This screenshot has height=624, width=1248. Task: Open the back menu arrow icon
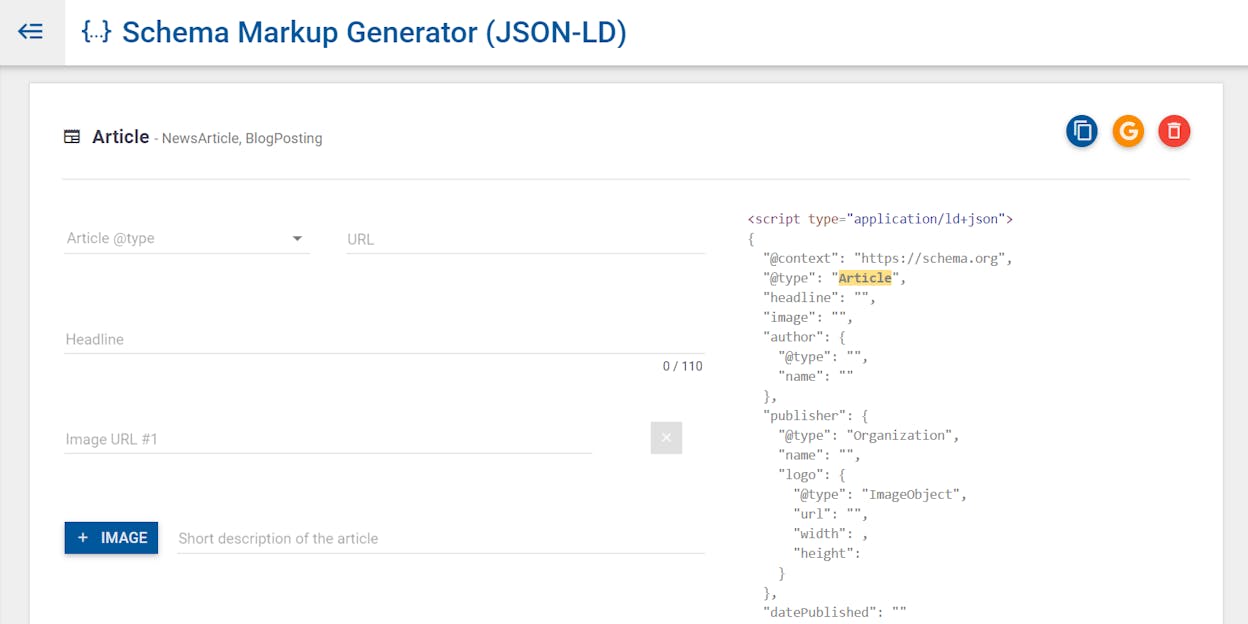pyautogui.click(x=31, y=32)
